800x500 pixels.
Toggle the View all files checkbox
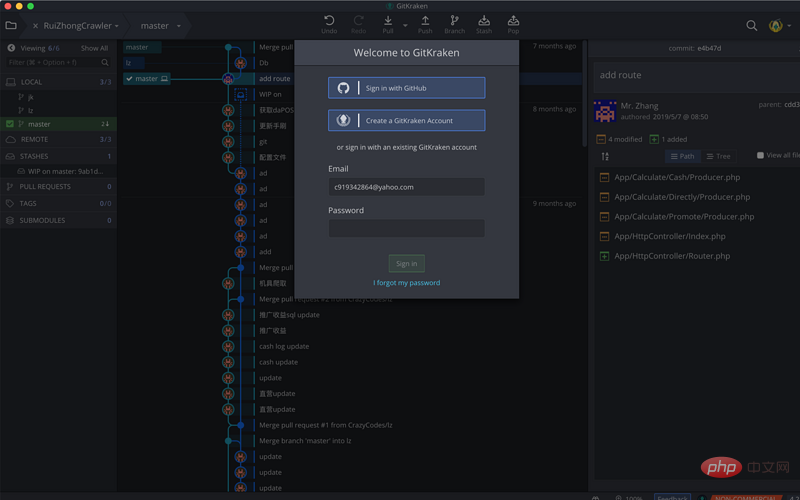click(760, 155)
